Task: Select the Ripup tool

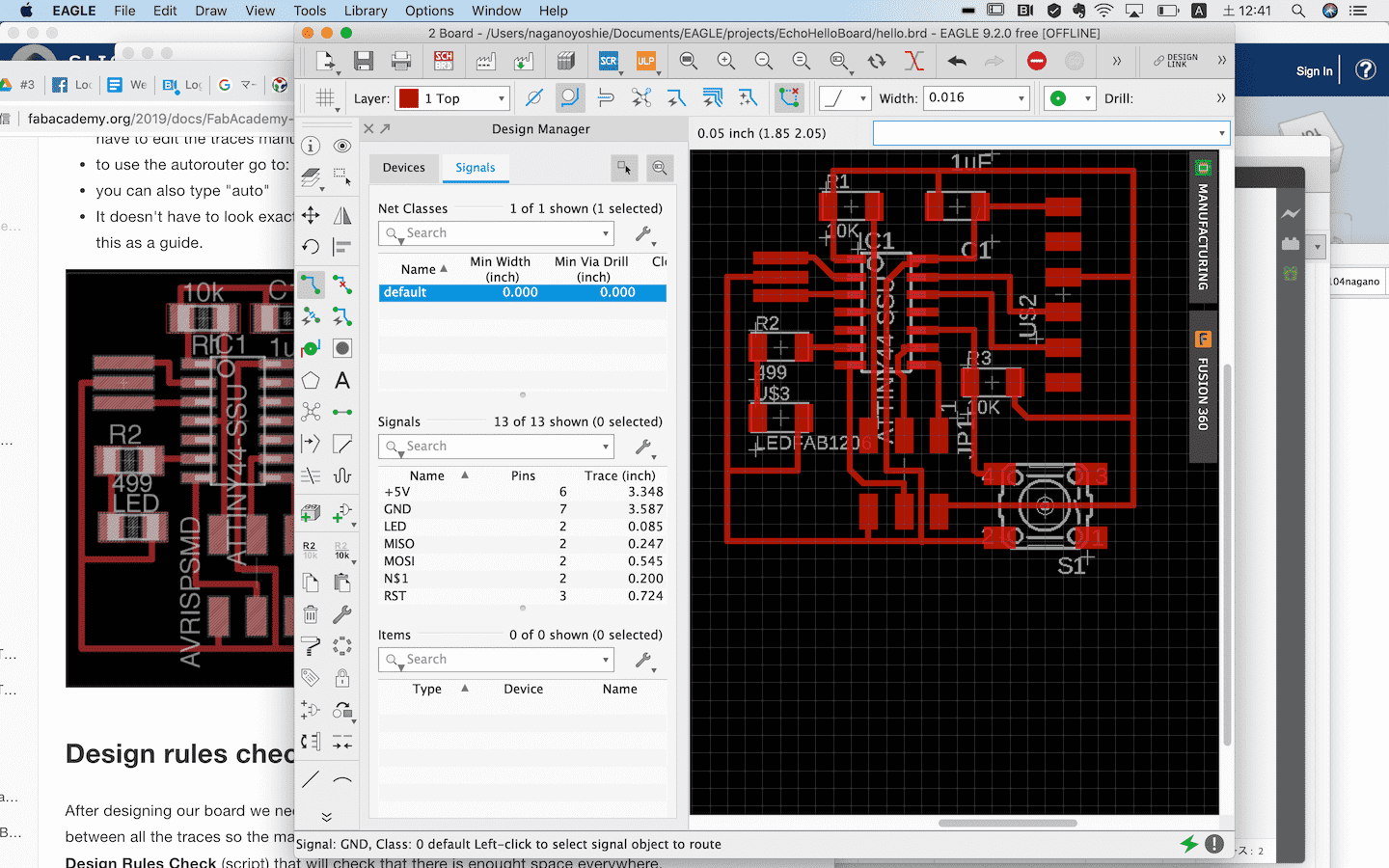Action: (x=342, y=285)
